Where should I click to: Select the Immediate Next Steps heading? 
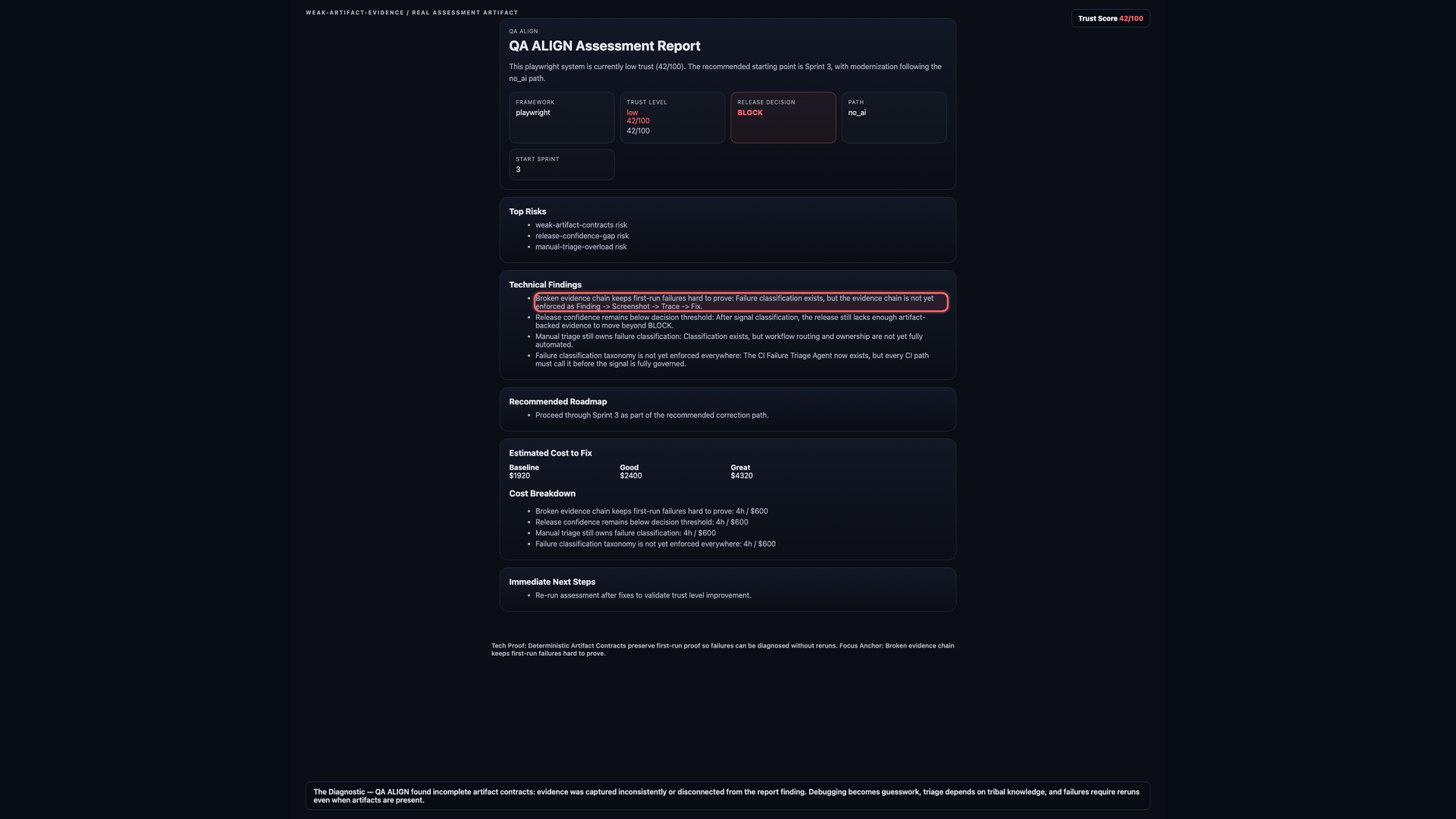[552, 582]
